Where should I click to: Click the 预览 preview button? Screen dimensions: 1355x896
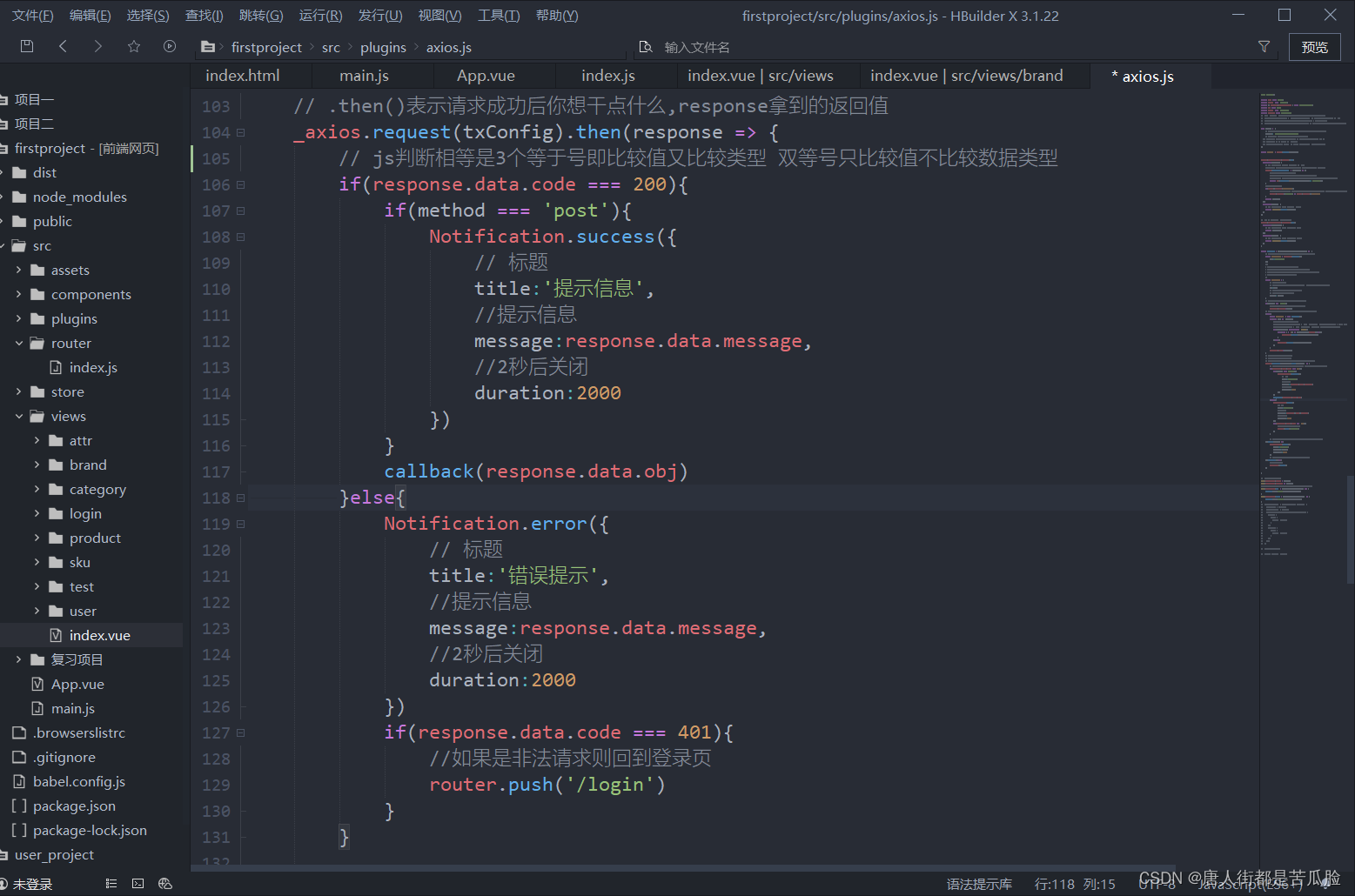click(1314, 47)
